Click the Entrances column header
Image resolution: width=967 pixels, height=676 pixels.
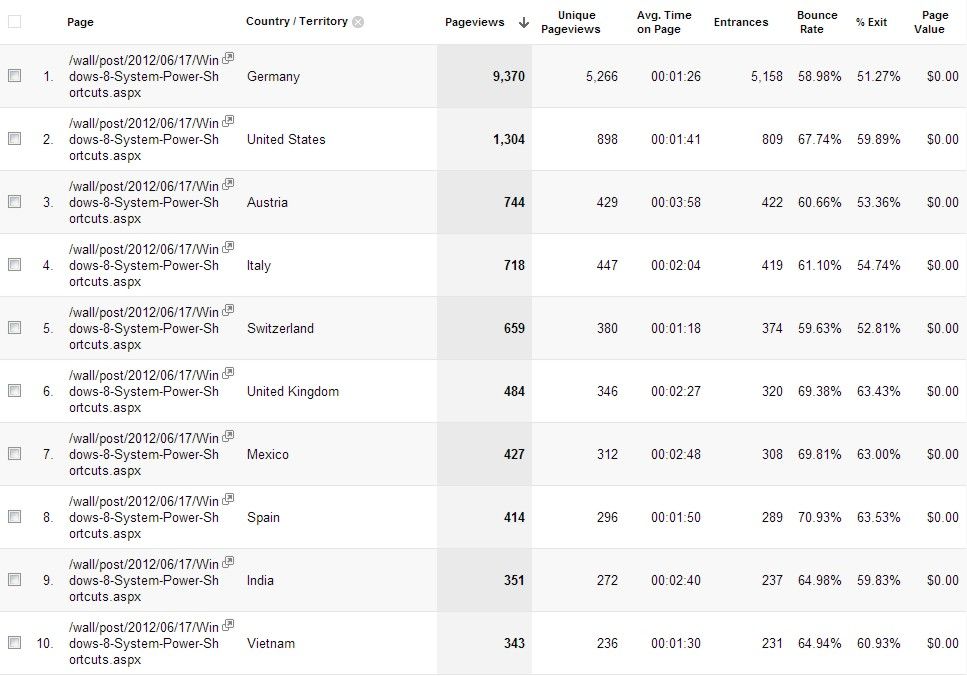[x=741, y=22]
